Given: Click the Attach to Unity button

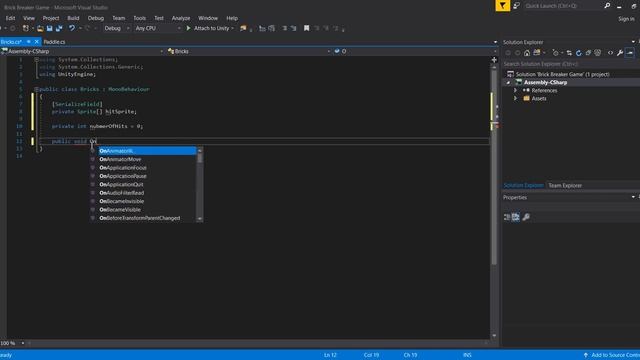Looking at the screenshot, I should (x=208, y=28).
